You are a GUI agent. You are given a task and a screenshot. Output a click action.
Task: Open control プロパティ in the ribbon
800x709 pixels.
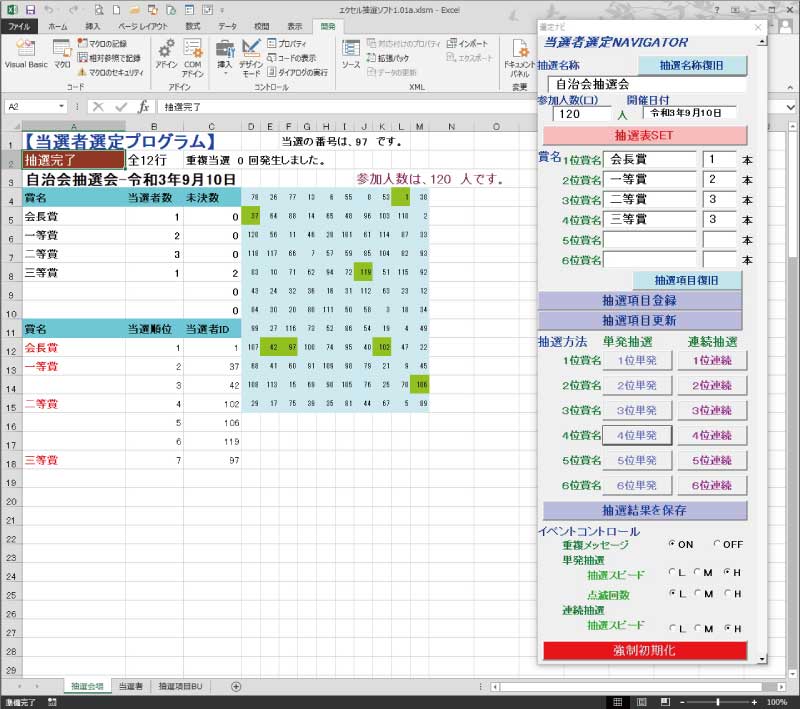pos(287,43)
